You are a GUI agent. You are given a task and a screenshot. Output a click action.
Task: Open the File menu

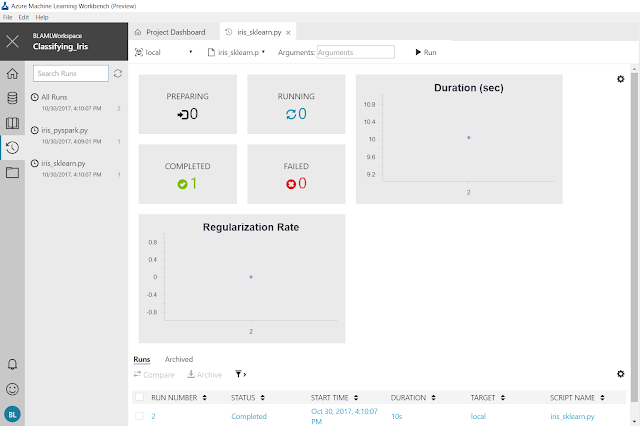coord(7,17)
